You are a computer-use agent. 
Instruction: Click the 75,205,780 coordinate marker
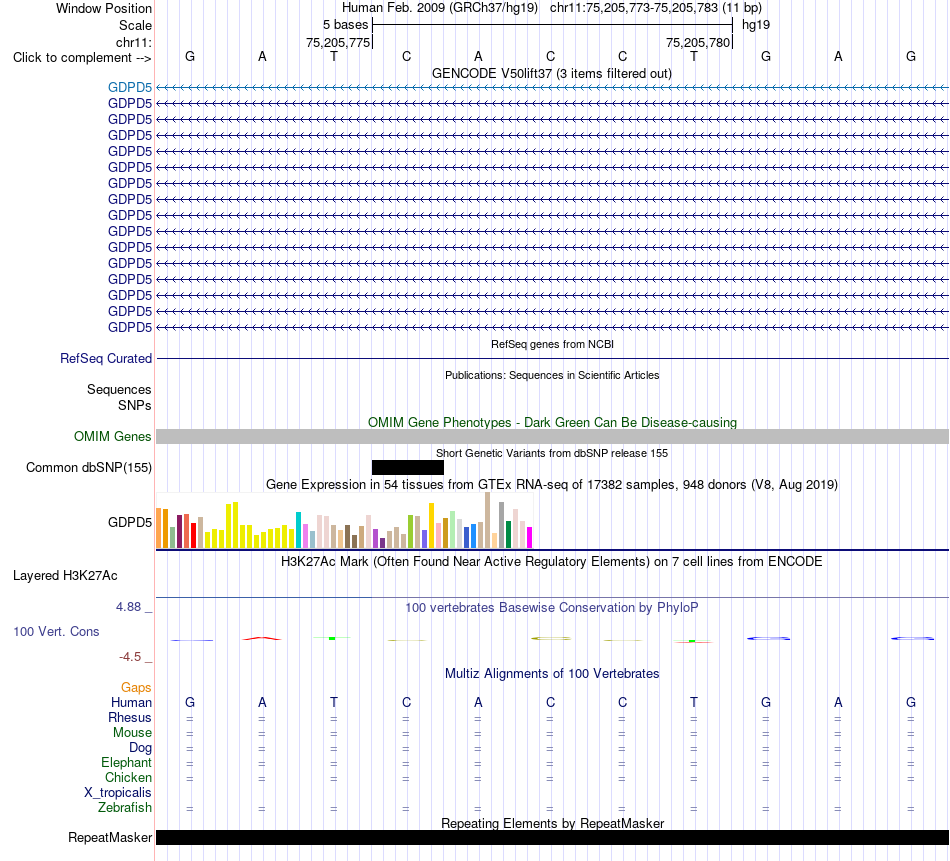[x=698, y=42]
